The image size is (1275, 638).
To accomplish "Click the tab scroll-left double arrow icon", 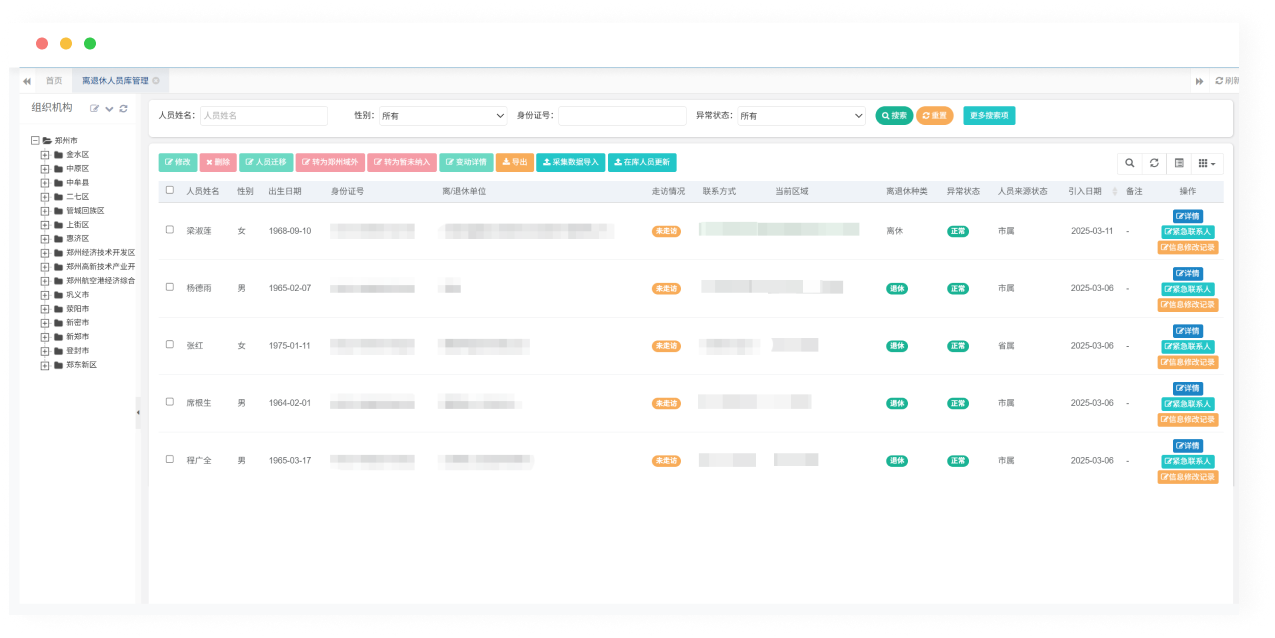I will pos(27,81).
